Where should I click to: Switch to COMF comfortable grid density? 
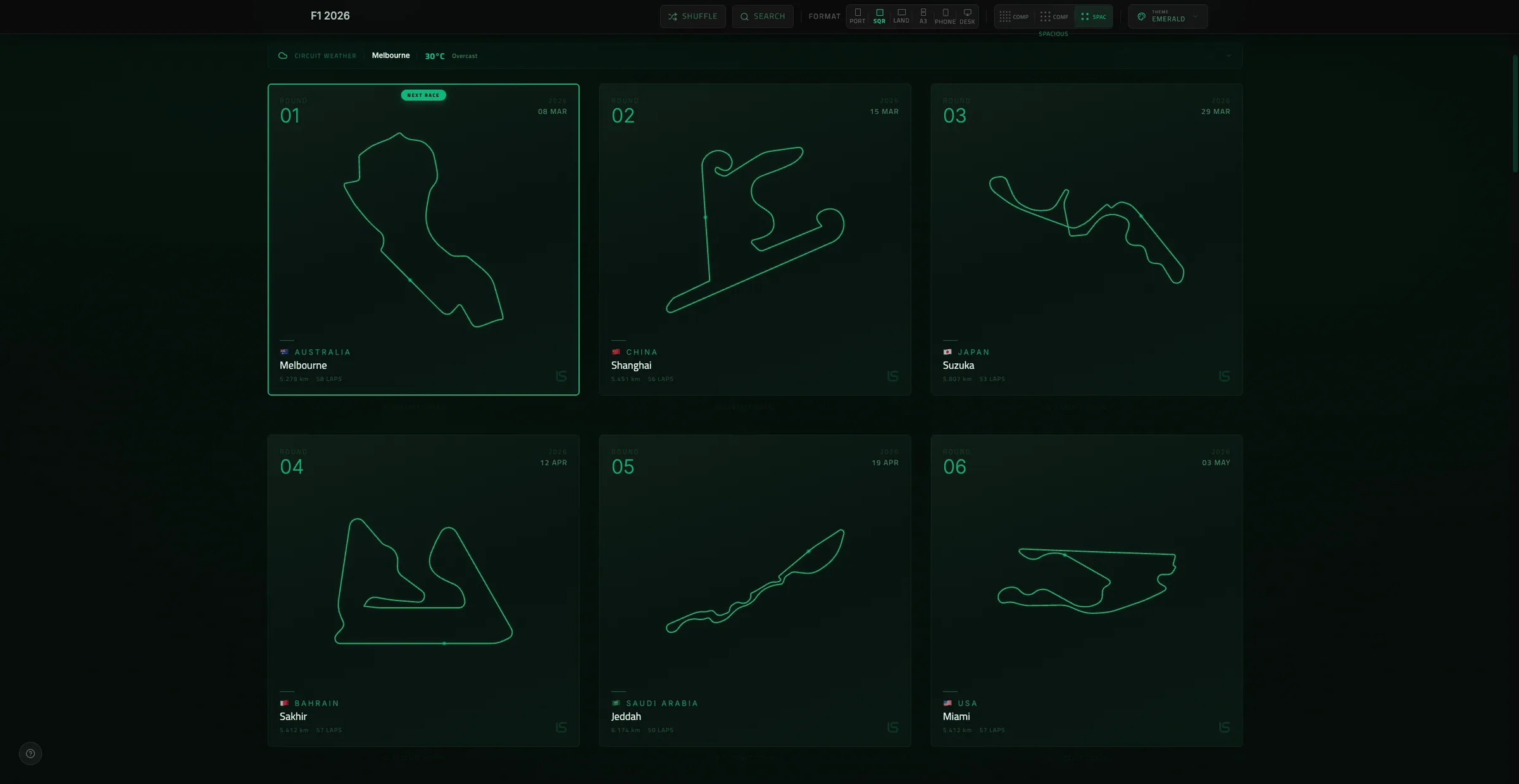point(1054,16)
